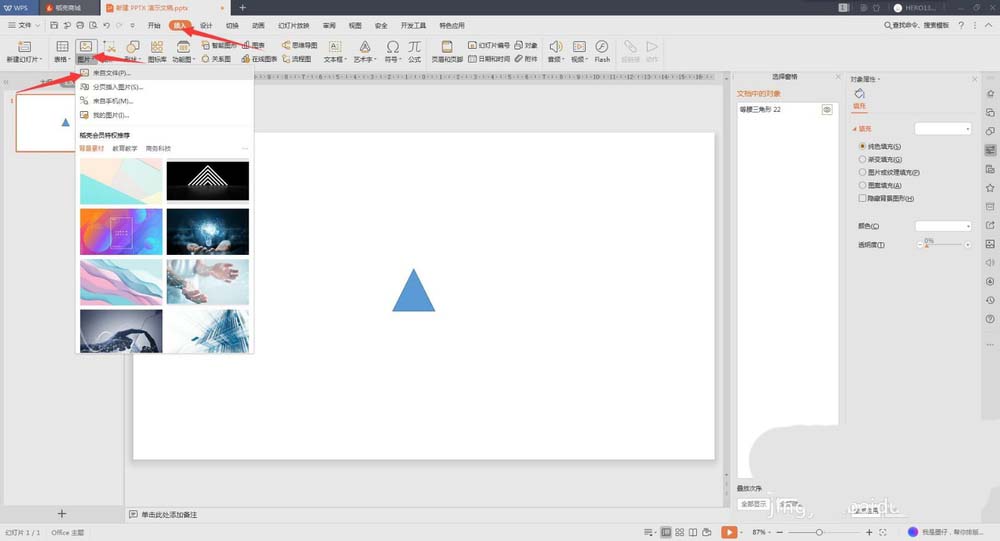The height and width of the screenshot is (541, 1000).
Task: Click the 音频 audio speaker icon
Action: coord(555,47)
